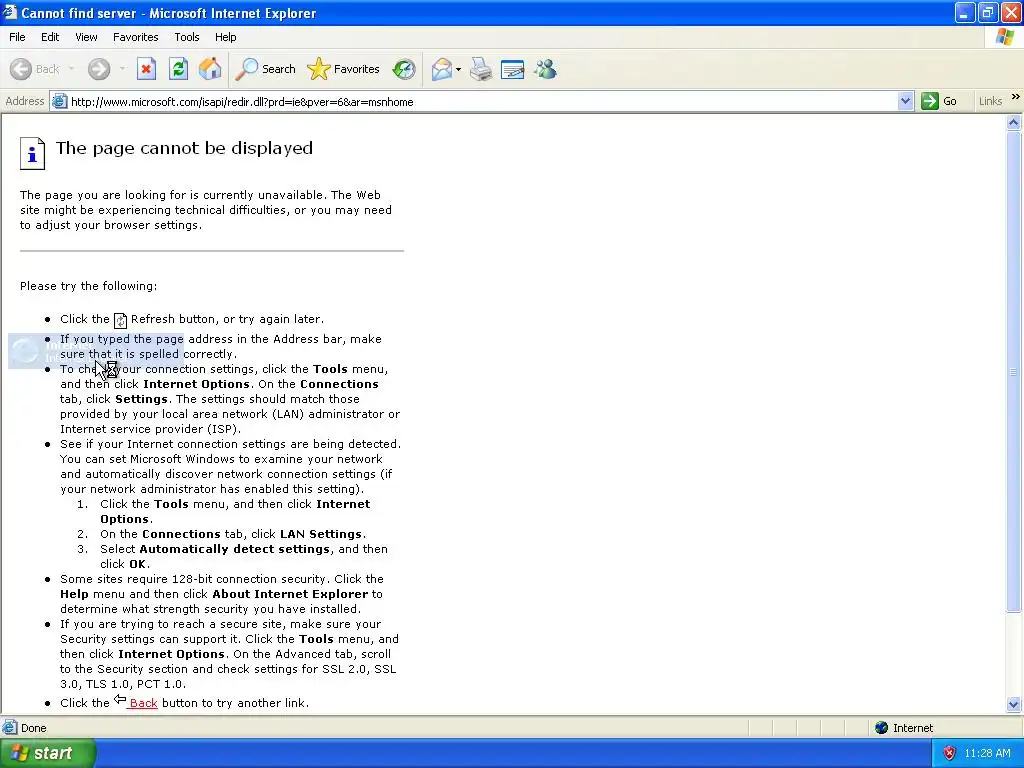Click the Windows flag logo throbber
This screenshot has width=1024, height=768.
point(1004,37)
